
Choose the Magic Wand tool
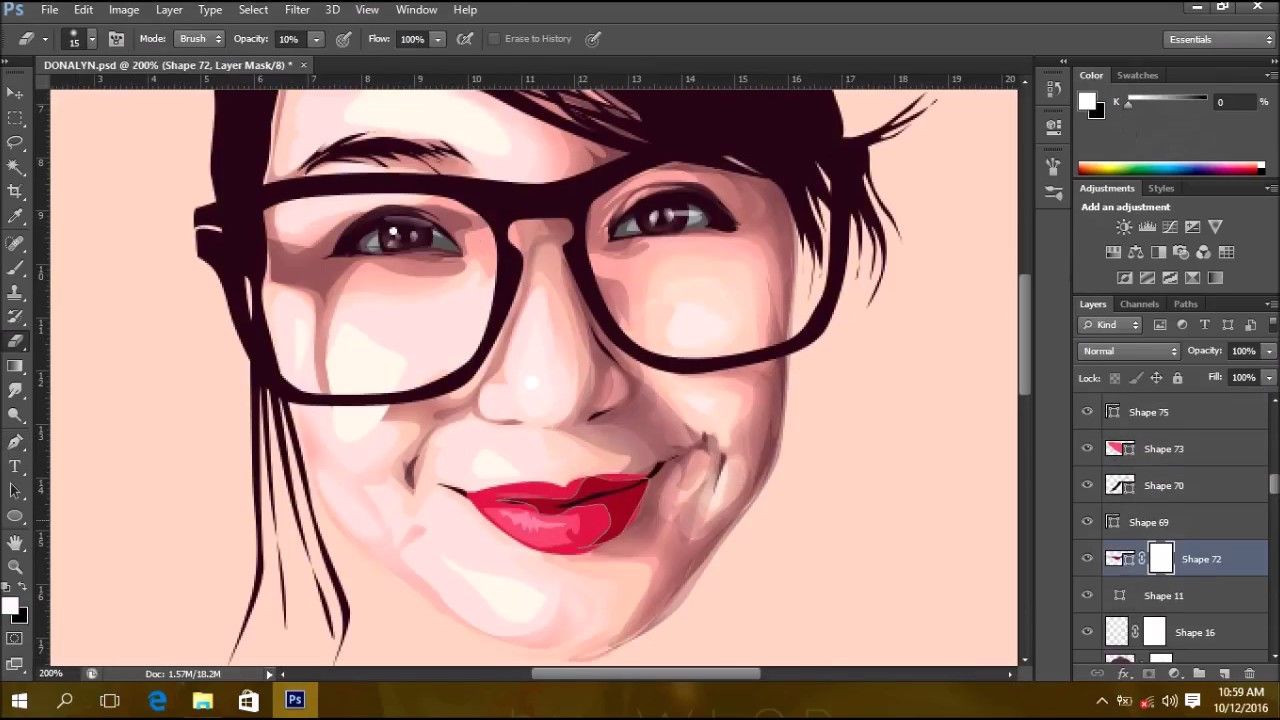pos(15,166)
